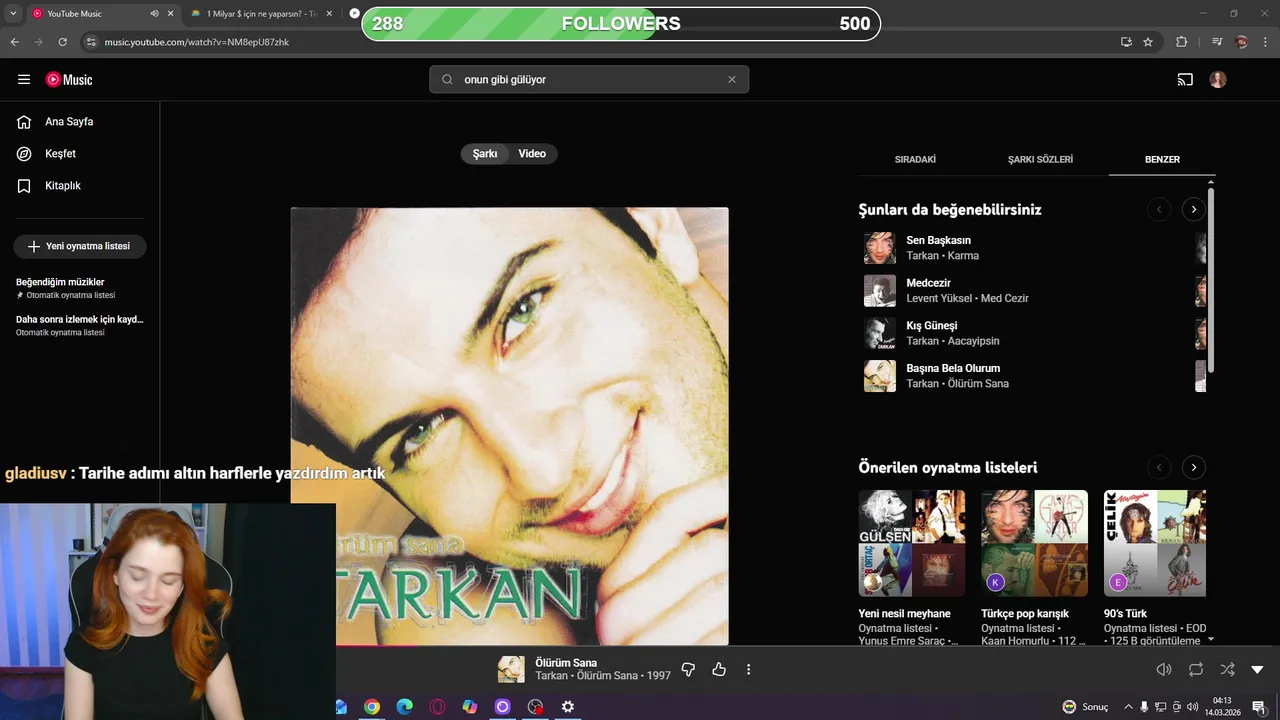Open the Cast to device icon
This screenshot has height=720, width=1280.
pyautogui.click(x=1185, y=80)
